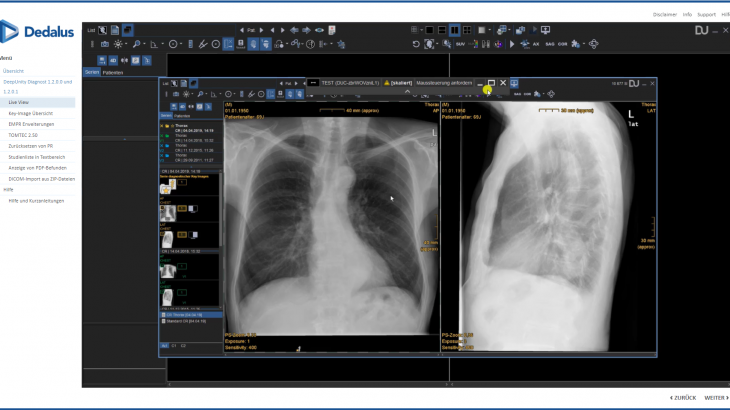This screenshot has width=730, height=410.
Task: Select the lateral thorax thumbnail in series list
Action: click(168, 238)
